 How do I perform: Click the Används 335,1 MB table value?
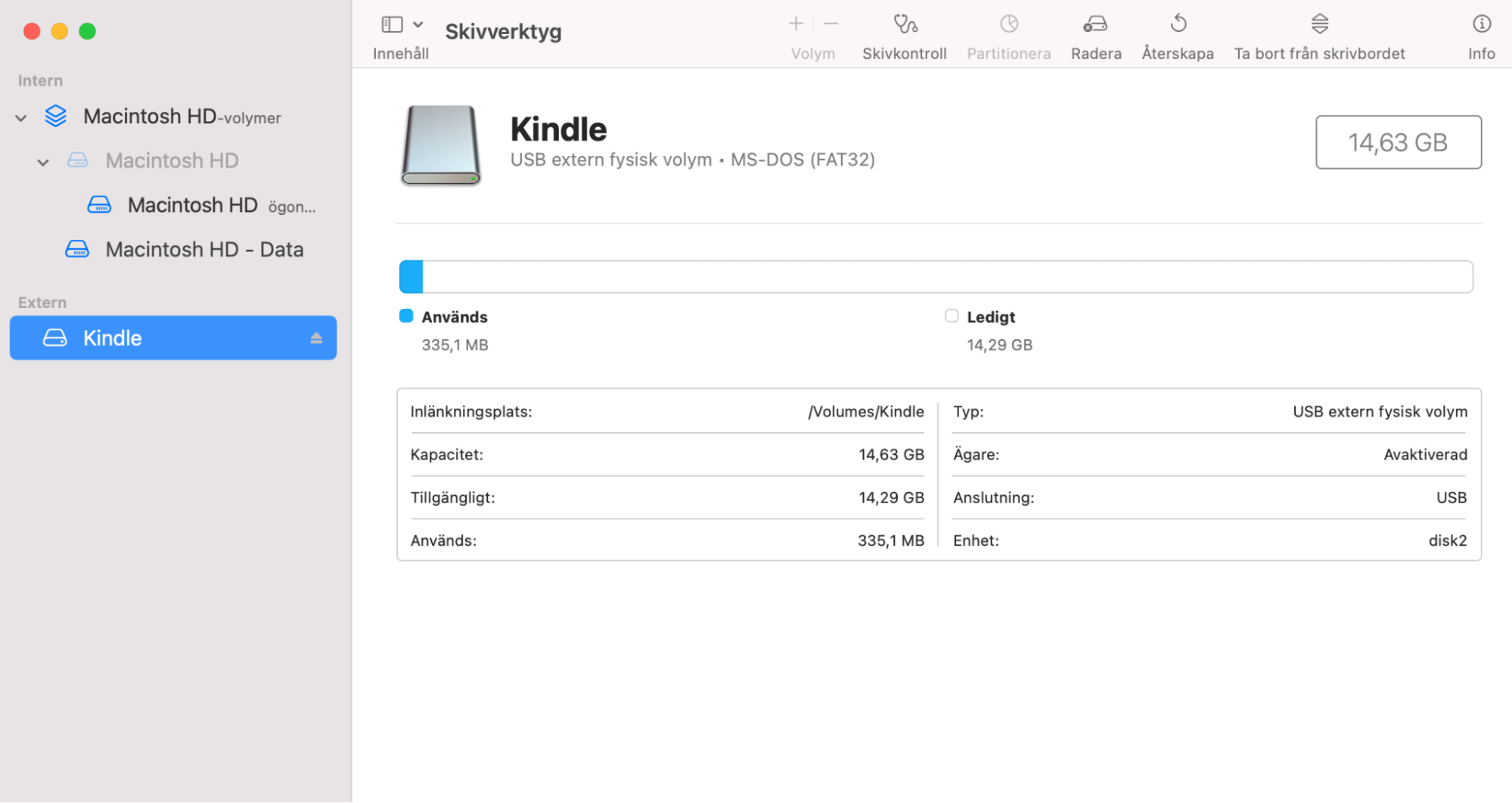coord(891,541)
